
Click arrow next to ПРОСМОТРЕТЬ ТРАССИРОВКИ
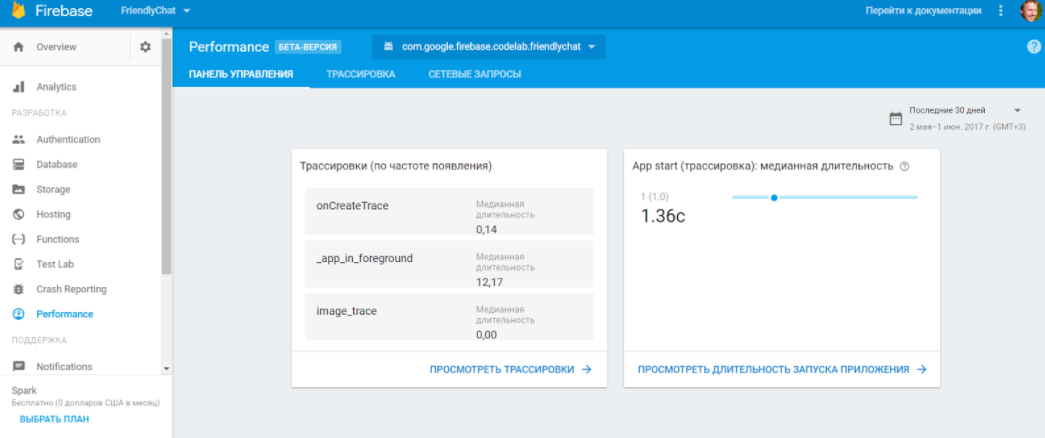pyautogui.click(x=586, y=369)
